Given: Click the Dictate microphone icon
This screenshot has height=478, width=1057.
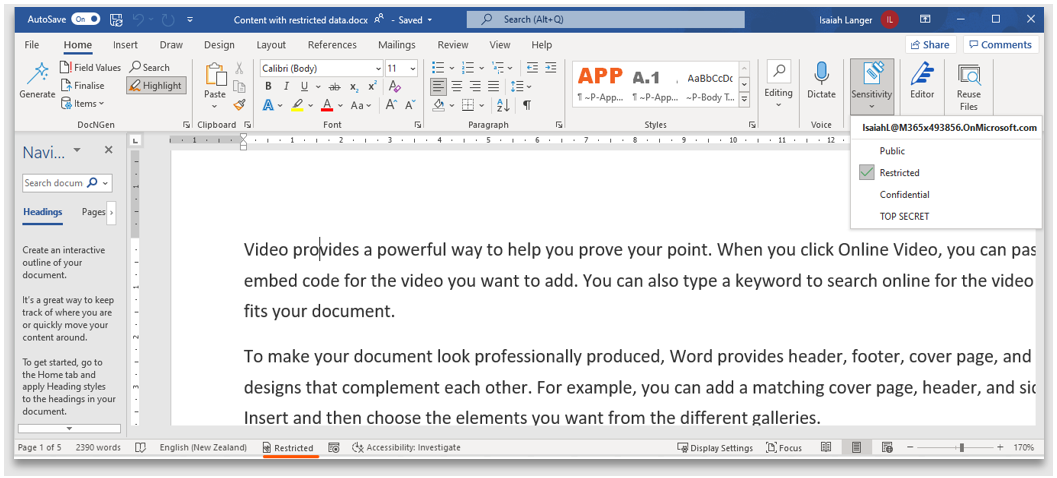Looking at the screenshot, I should click(x=821, y=73).
